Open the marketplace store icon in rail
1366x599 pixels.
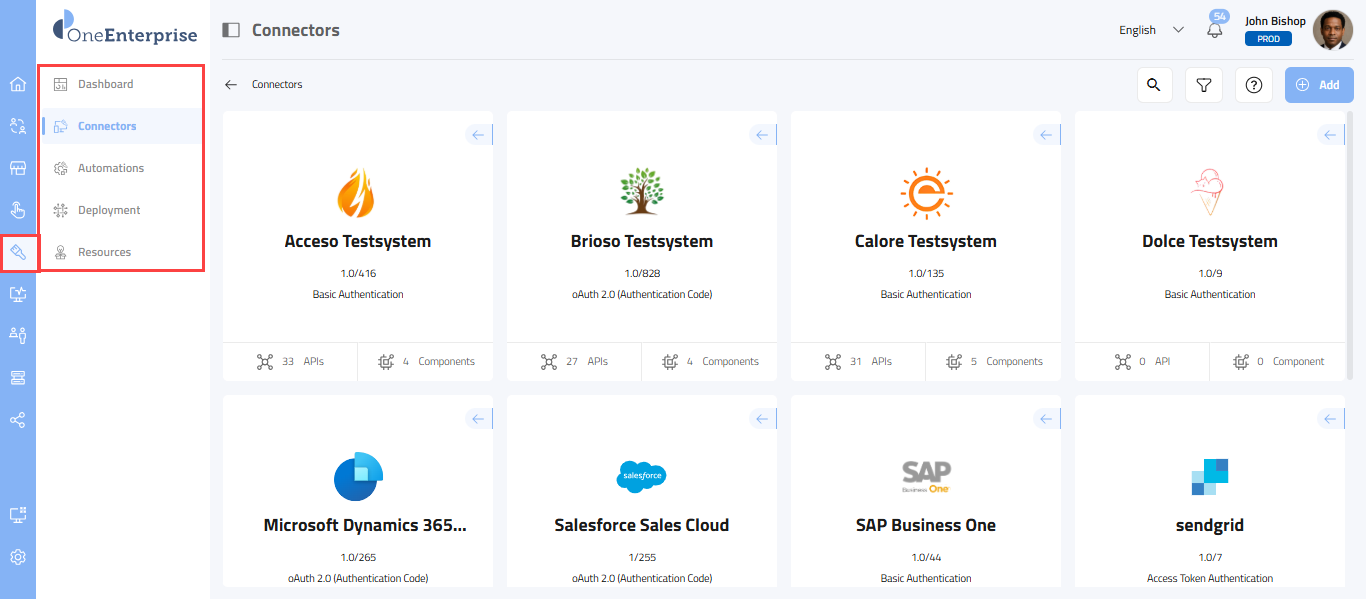coord(18,168)
